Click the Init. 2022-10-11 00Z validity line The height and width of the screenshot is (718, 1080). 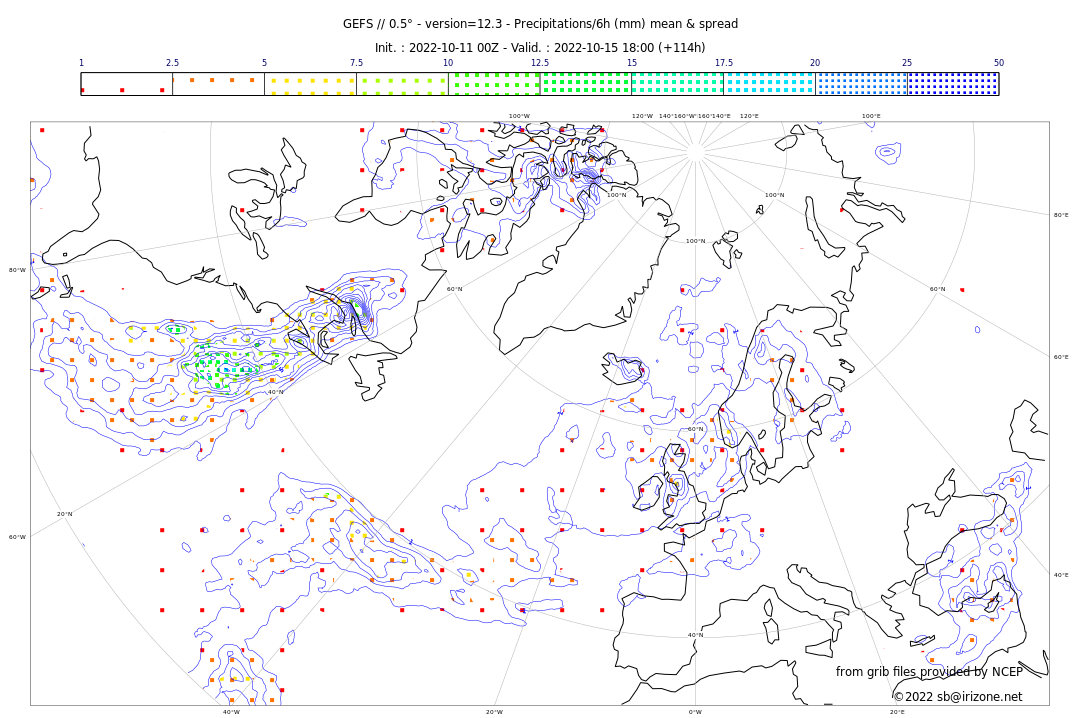[x=540, y=48]
